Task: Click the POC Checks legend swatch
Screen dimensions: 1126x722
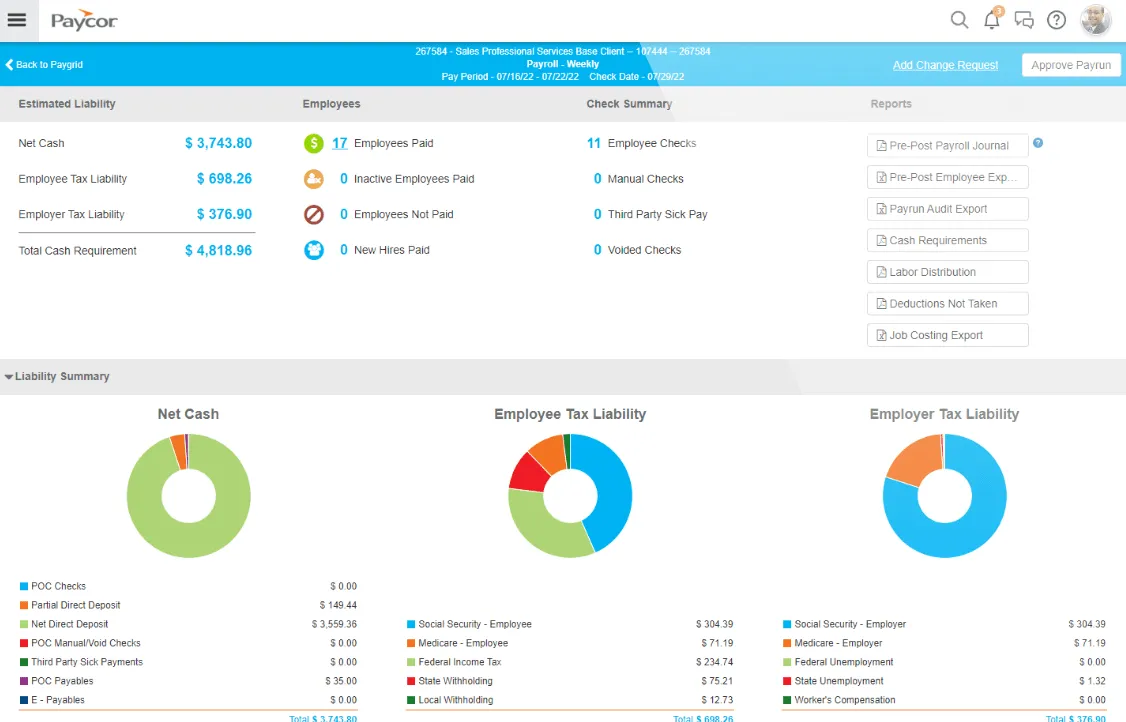Action: tap(24, 586)
